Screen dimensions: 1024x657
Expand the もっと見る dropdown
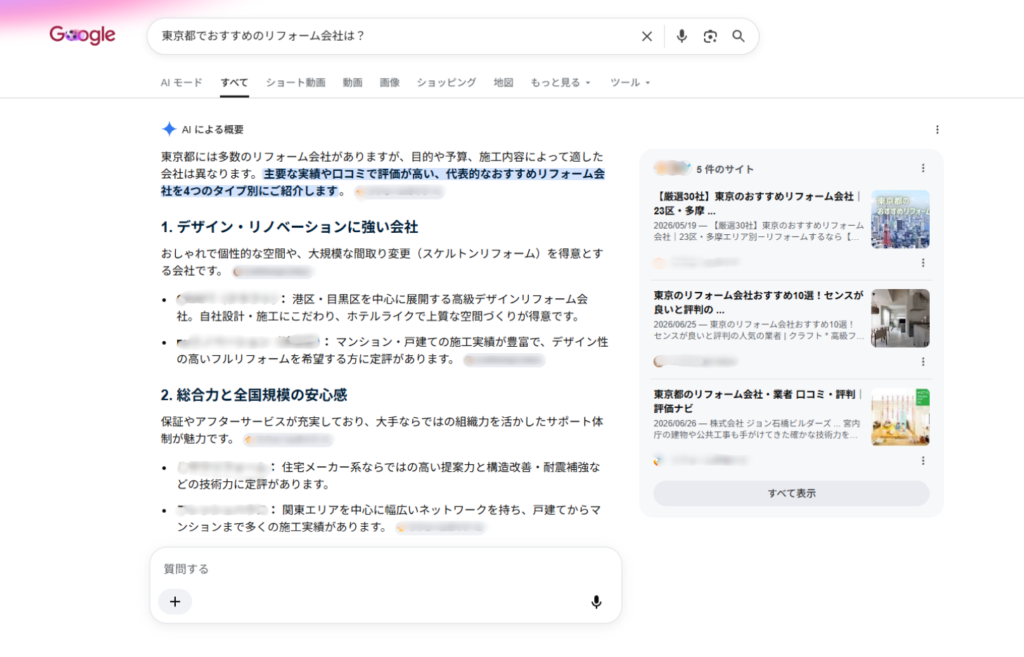(x=560, y=82)
